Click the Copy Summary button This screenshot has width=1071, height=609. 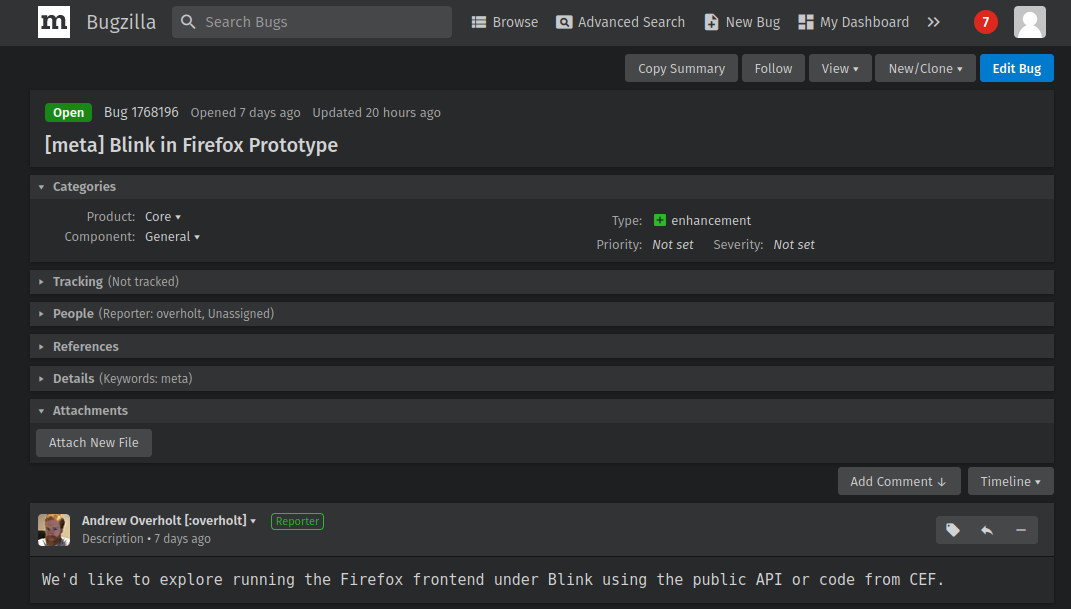pos(681,68)
